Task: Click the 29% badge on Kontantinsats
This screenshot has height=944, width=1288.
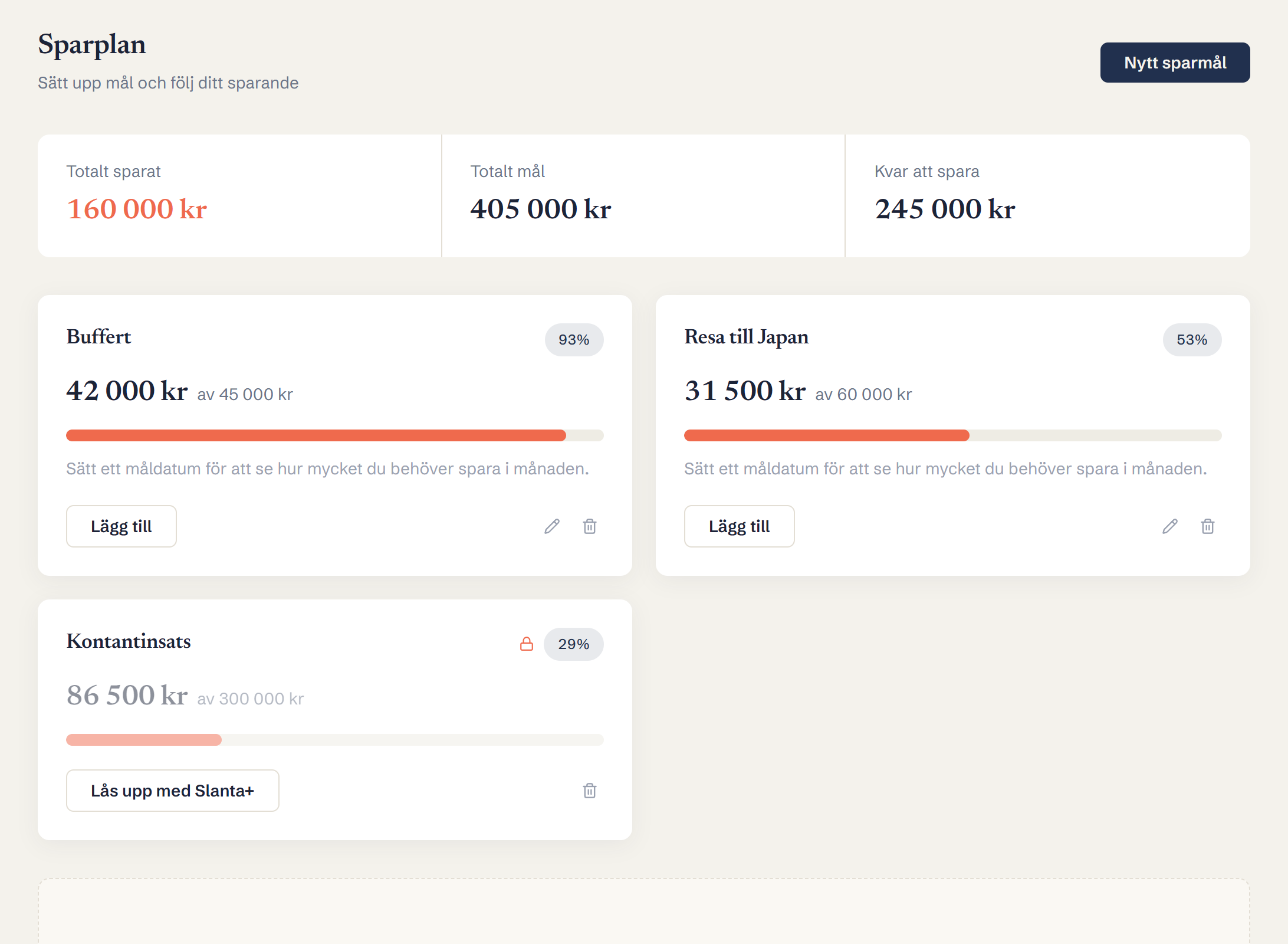Action: (574, 644)
